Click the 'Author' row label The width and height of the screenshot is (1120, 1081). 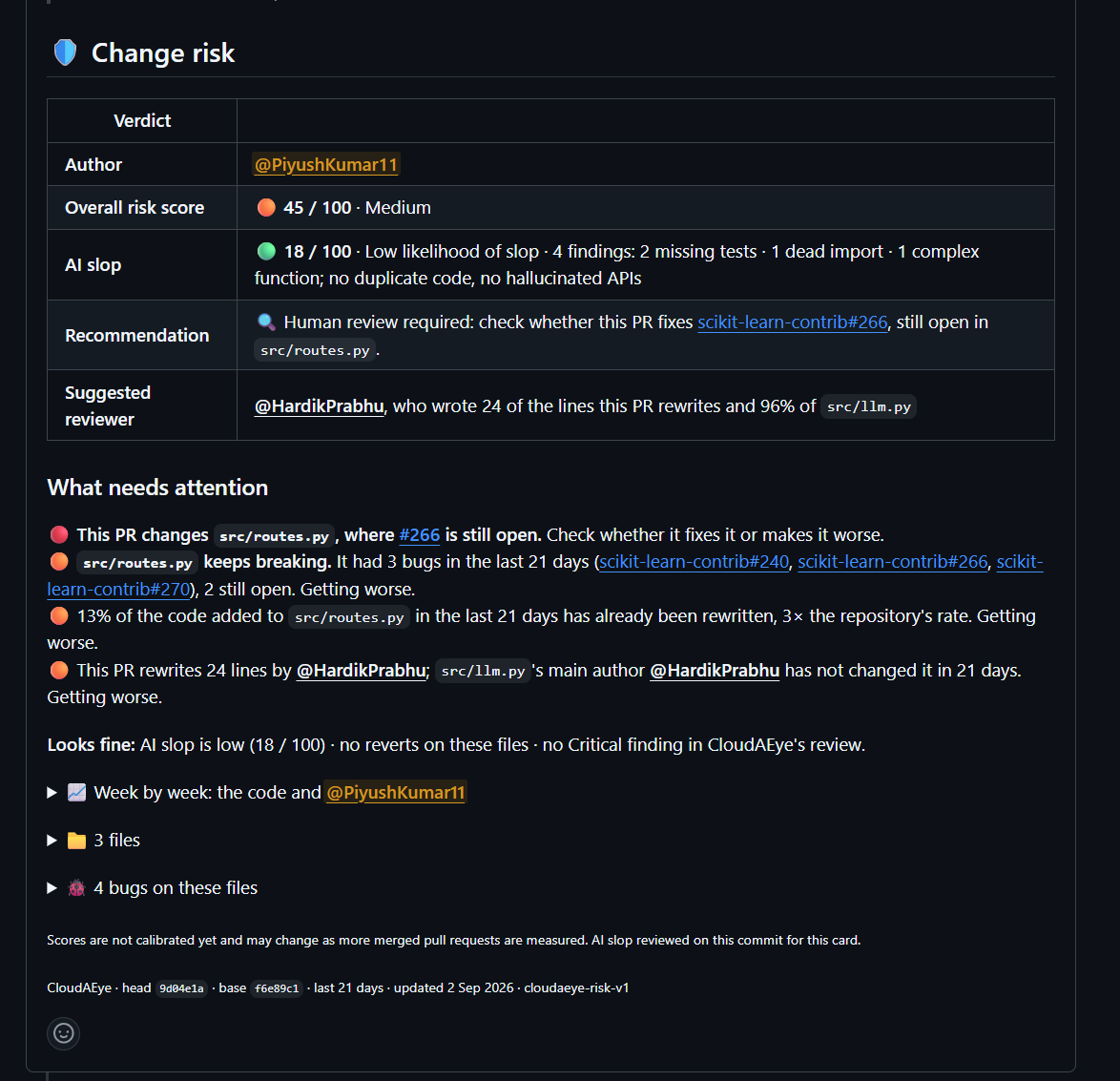93,164
